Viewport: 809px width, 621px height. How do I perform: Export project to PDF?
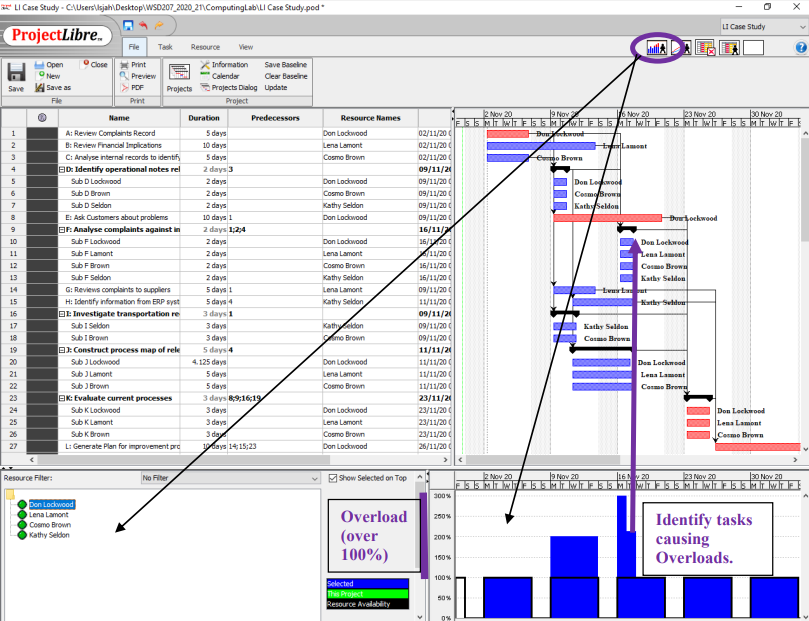[132, 88]
